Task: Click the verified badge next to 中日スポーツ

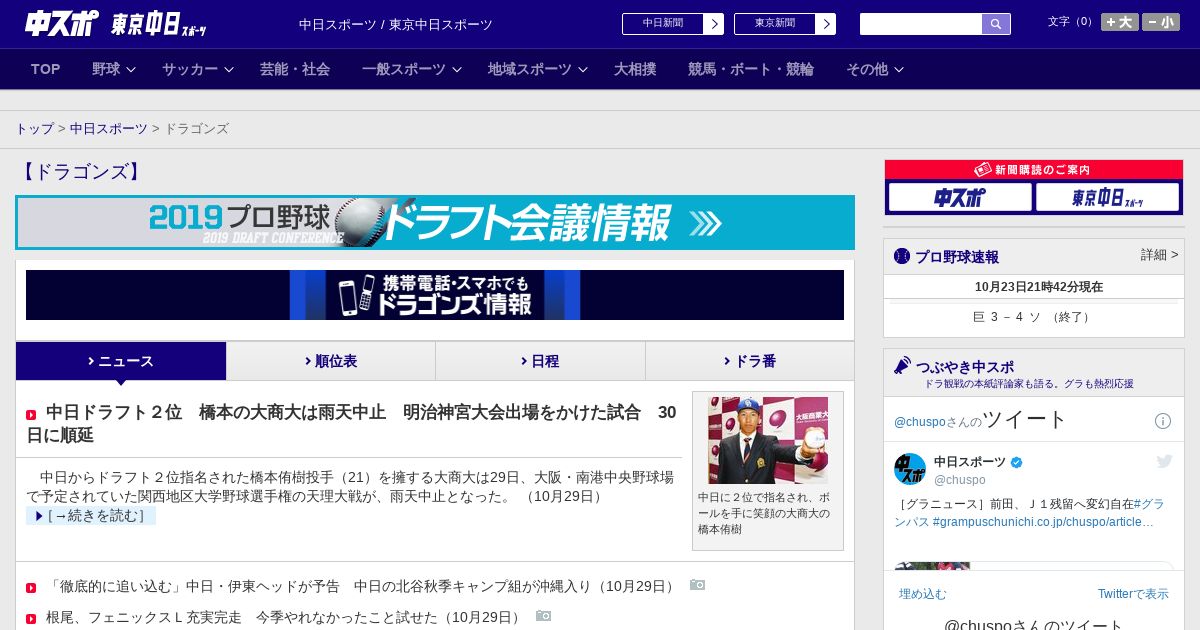Action: click(x=1017, y=462)
